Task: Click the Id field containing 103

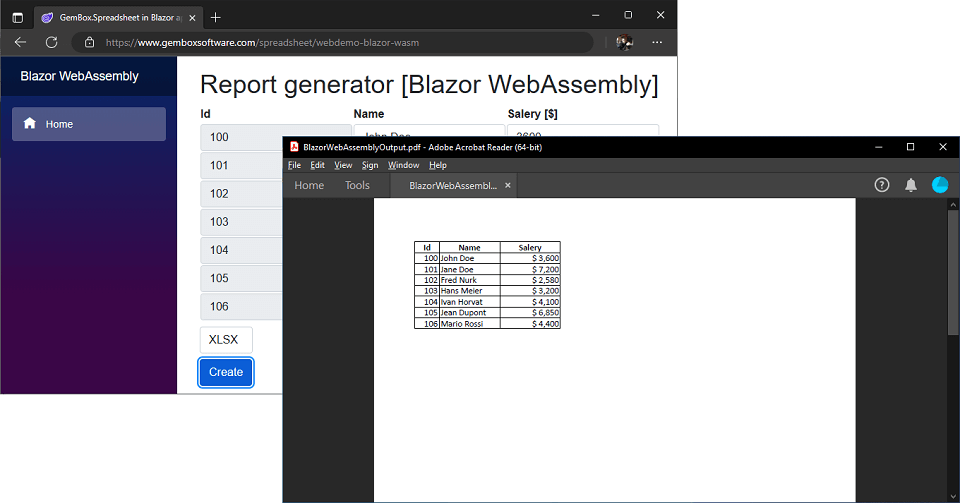Action: click(x=240, y=222)
